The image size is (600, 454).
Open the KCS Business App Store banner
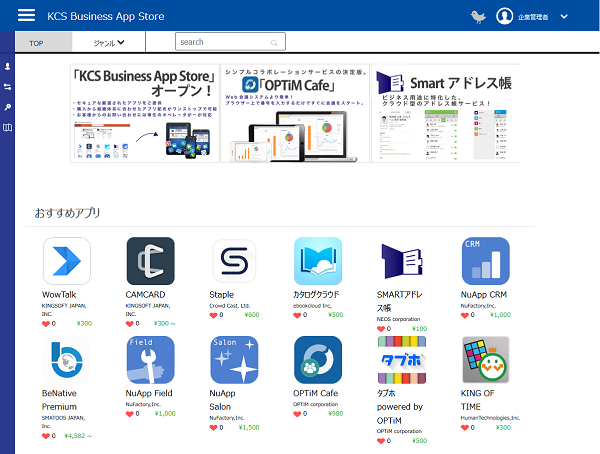145,113
